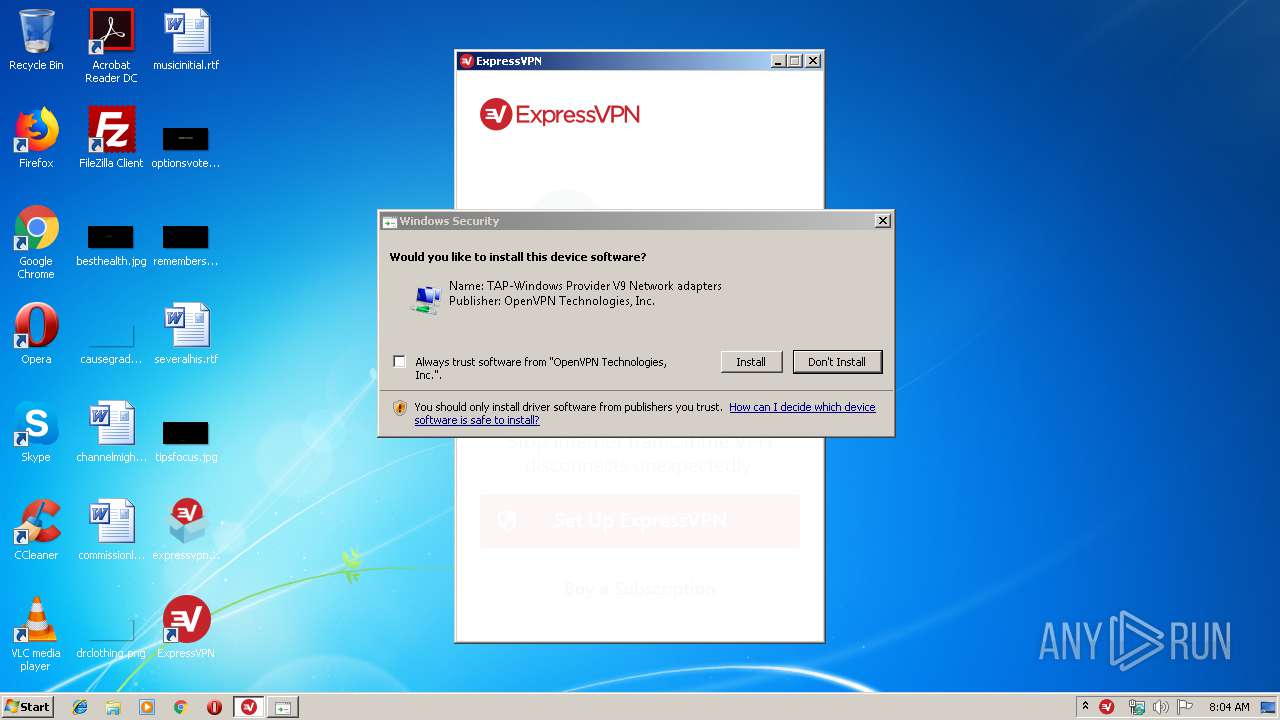Open CCleaner desktop shortcut
The image size is (1280, 720).
point(36,530)
